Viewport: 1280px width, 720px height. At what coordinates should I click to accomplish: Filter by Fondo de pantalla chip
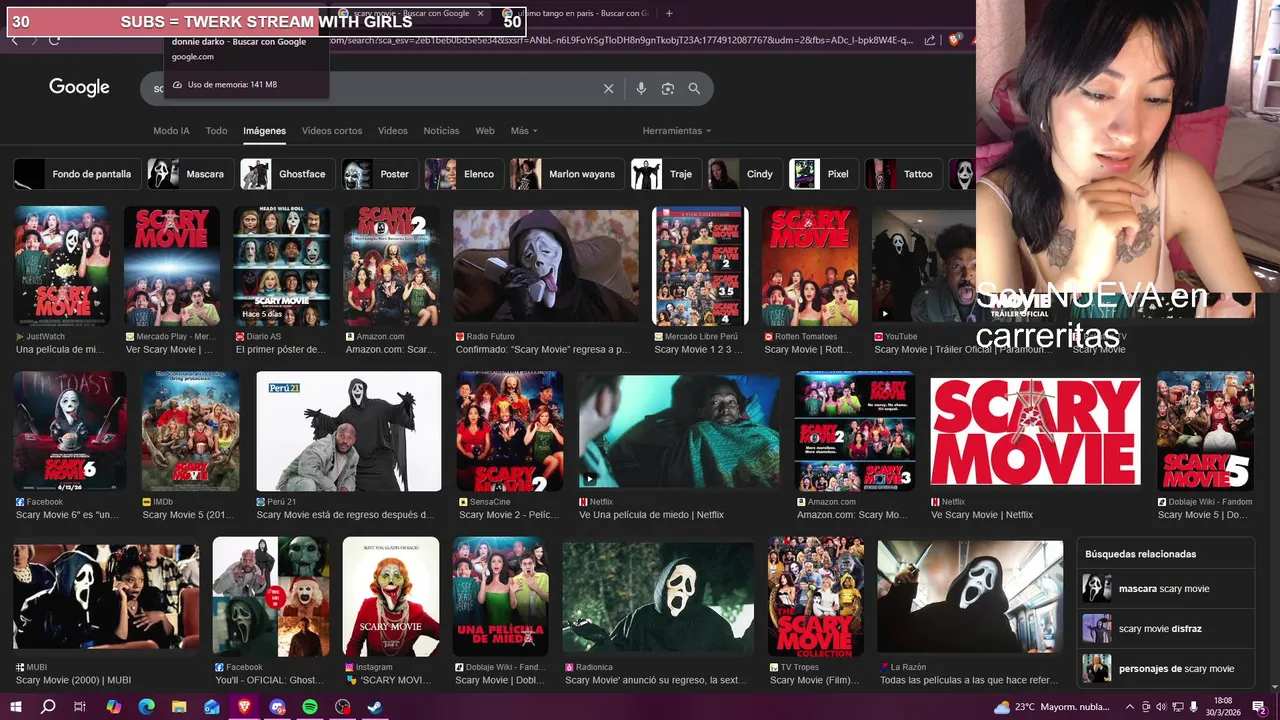coord(76,174)
